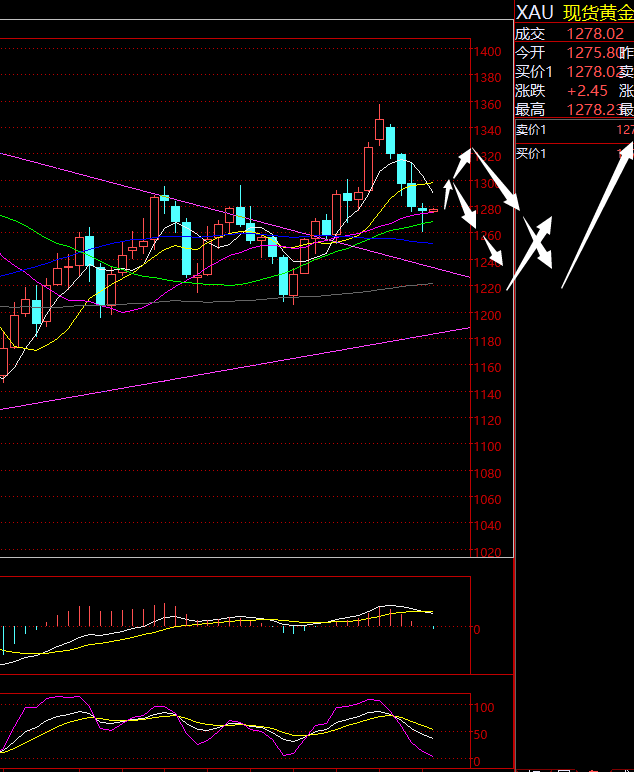Screen dimensions: 634x772
Task: Click the 现货黄金 instrument name
Action: tap(599, 13)
